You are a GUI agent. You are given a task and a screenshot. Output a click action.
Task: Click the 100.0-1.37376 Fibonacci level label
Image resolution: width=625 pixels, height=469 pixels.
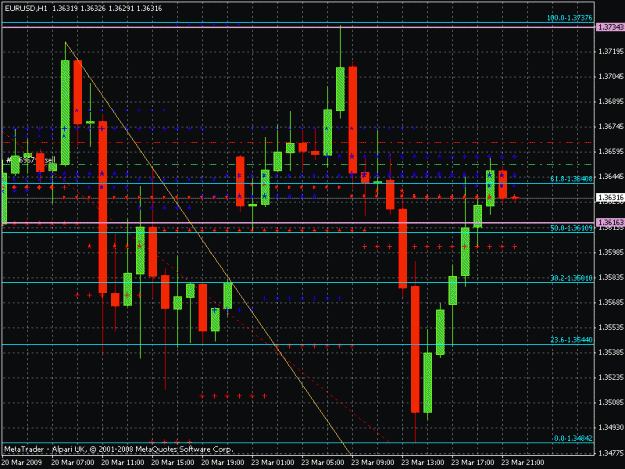click(570, 18)
